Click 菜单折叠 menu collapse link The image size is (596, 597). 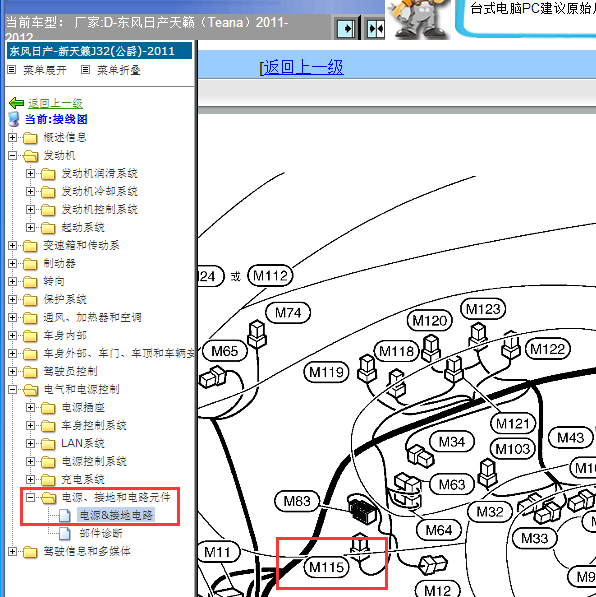119,70
